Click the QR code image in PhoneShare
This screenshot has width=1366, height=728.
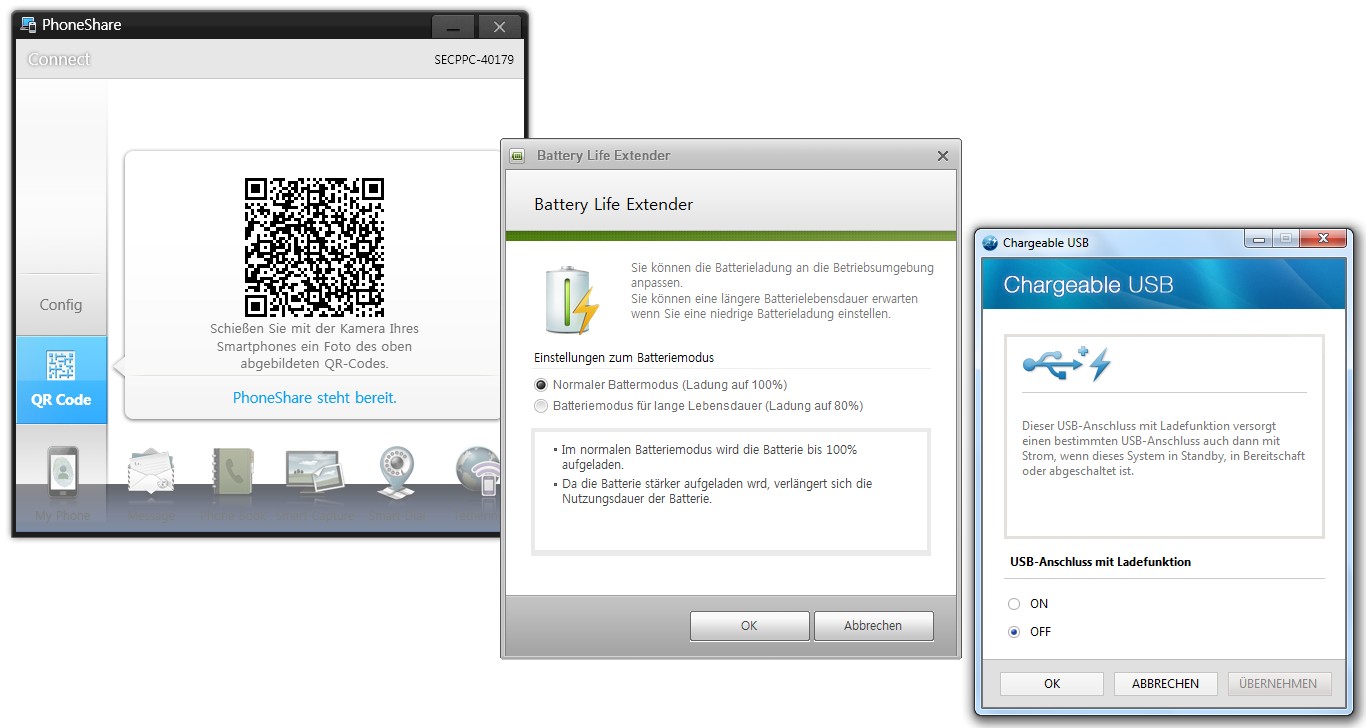(314, 247)
